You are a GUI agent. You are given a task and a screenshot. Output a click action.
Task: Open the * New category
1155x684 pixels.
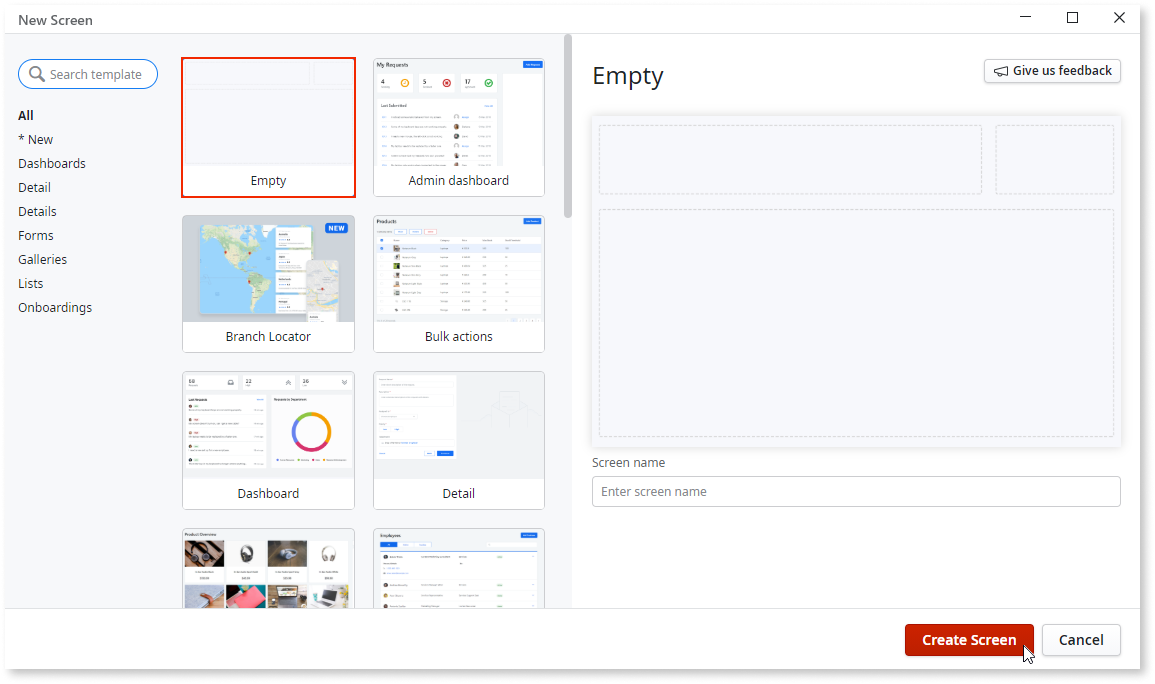point(35,139)
